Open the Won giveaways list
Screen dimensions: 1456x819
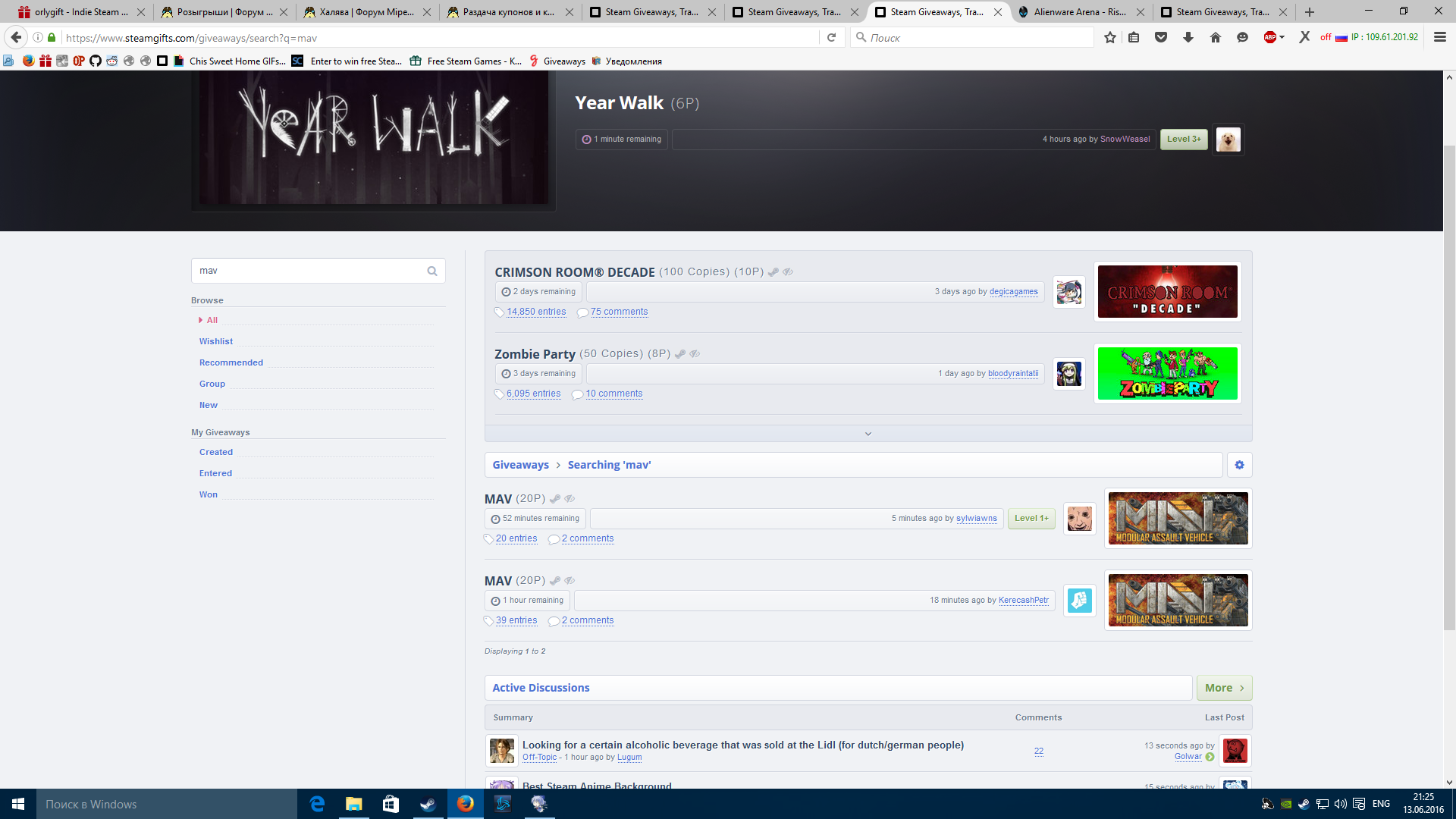click(x=209, y=494)
